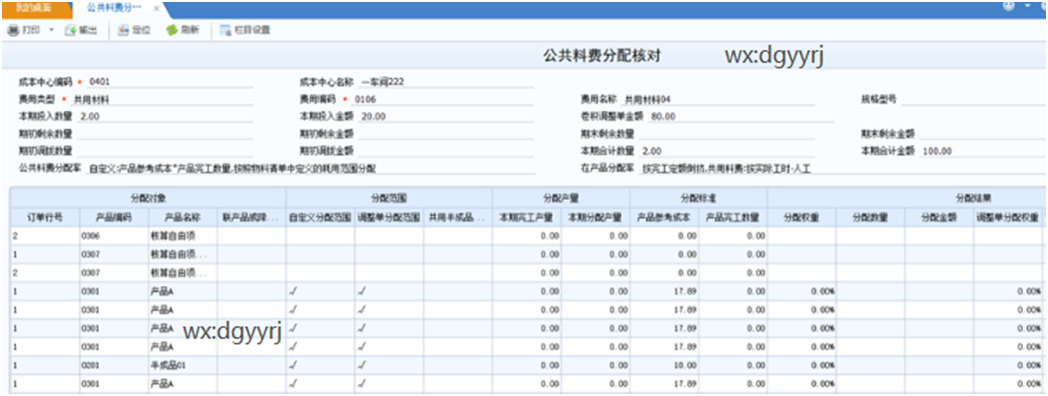Screen dimensions: 1048x396
Task: Open the dropdown arrow beside 打印
Action: tap(51, 30)
